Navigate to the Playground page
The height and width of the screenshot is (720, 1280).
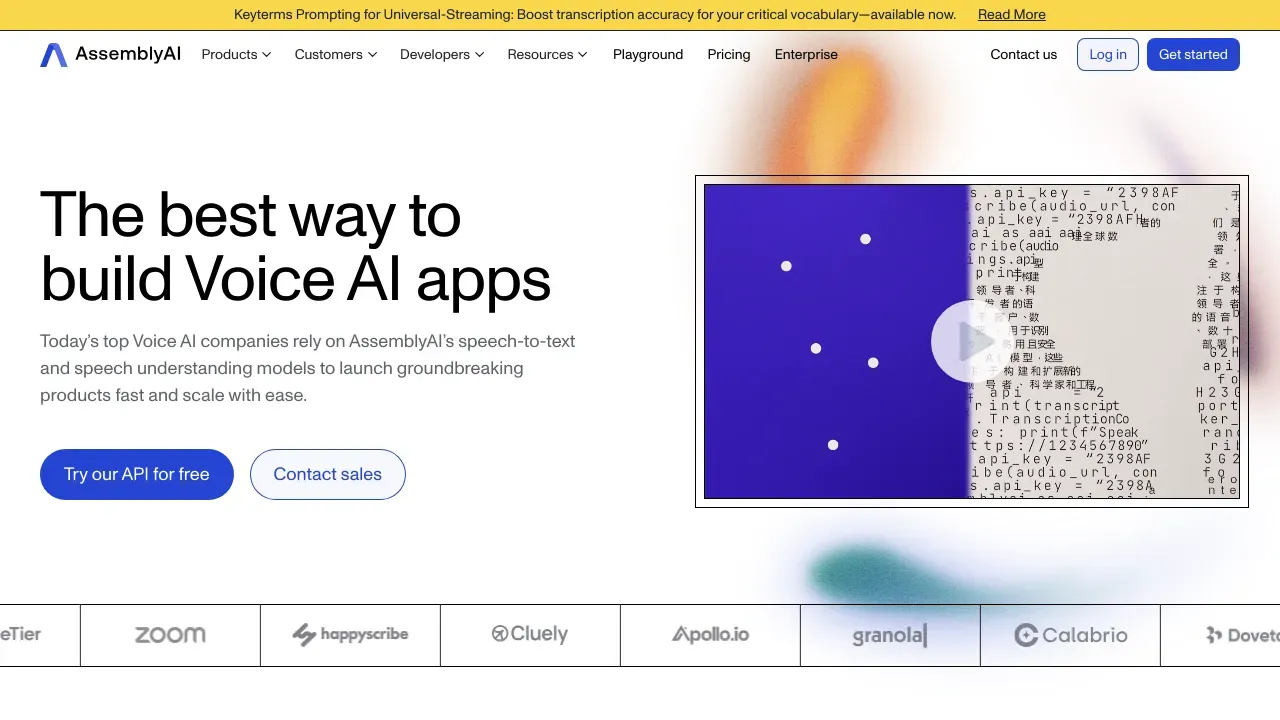pos(647,54)
